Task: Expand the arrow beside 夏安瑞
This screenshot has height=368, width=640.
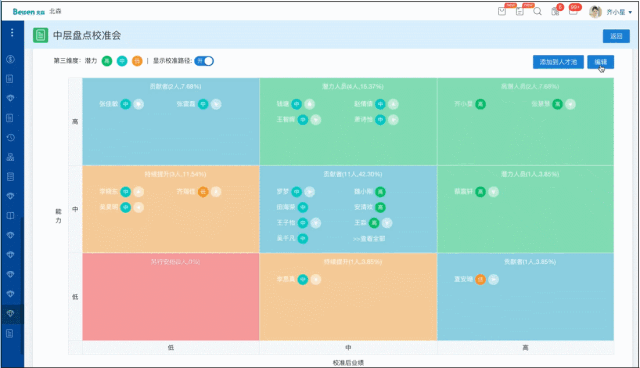Action: click(493, 279)
